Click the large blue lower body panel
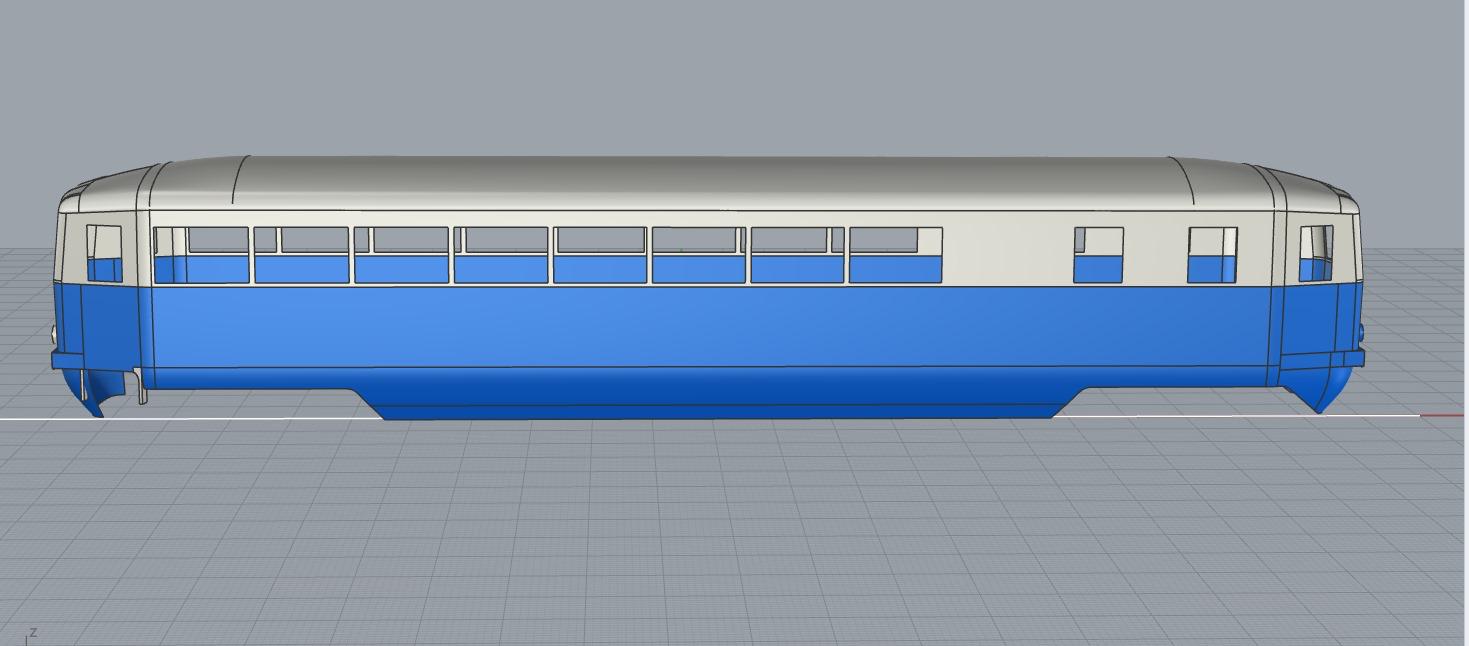This screenshot has height=646, width=1469. pos(700,325)
